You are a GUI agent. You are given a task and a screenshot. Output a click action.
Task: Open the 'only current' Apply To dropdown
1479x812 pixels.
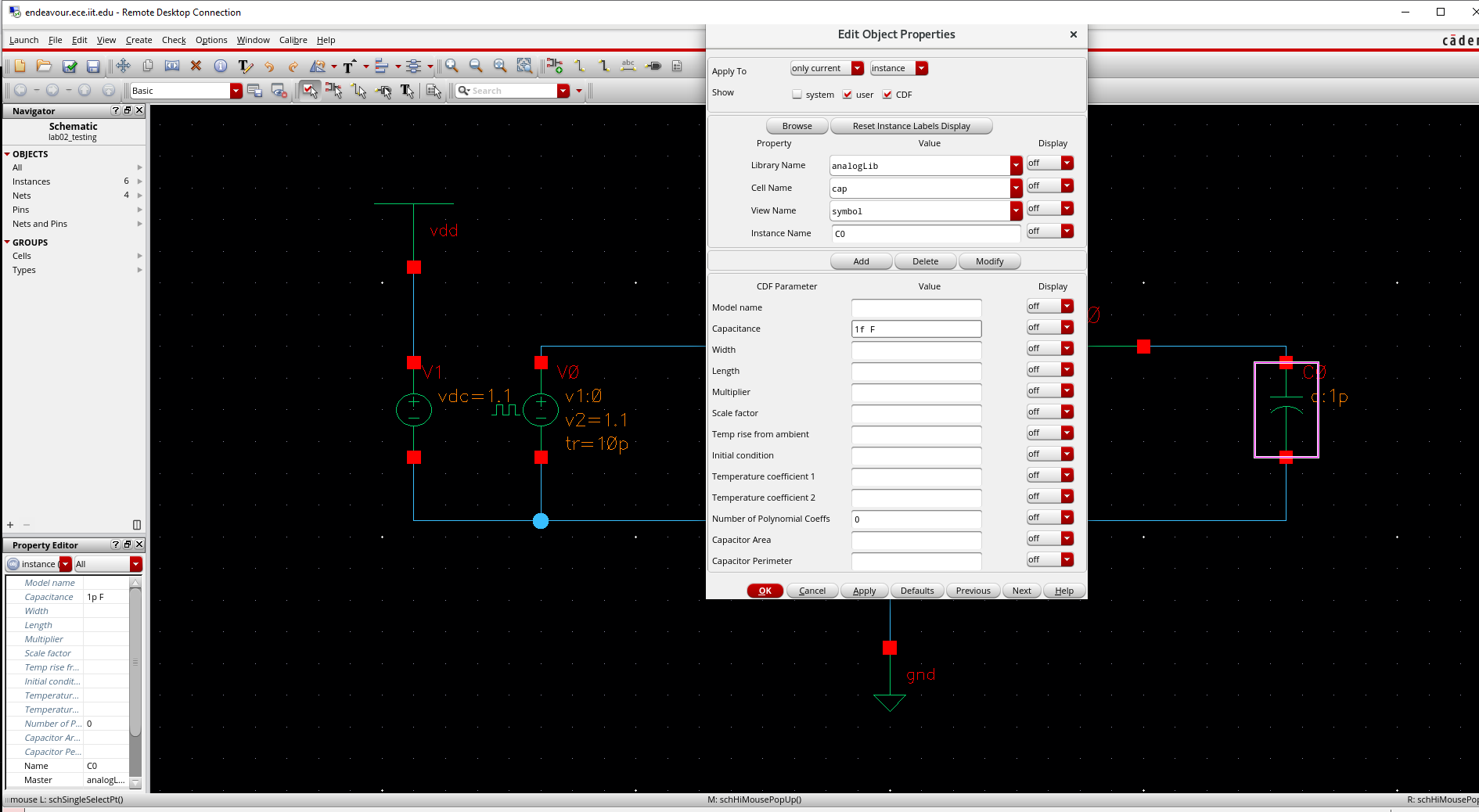click(827, 69)
